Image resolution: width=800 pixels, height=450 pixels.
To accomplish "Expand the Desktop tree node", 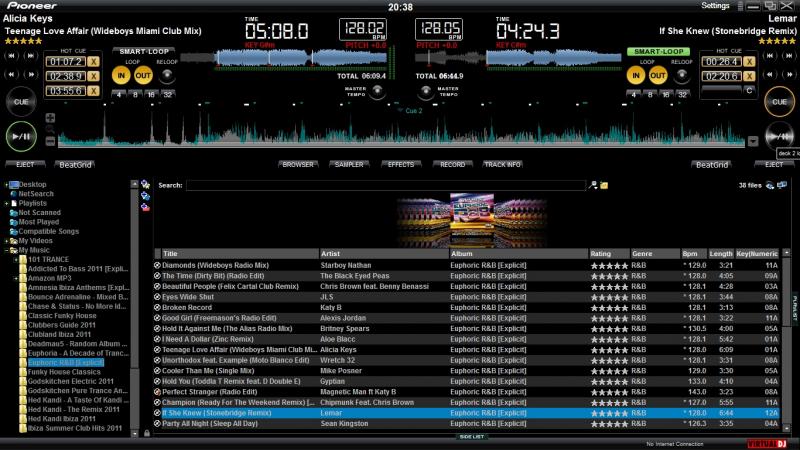I will pyautogui.click(x=6, y=185).
